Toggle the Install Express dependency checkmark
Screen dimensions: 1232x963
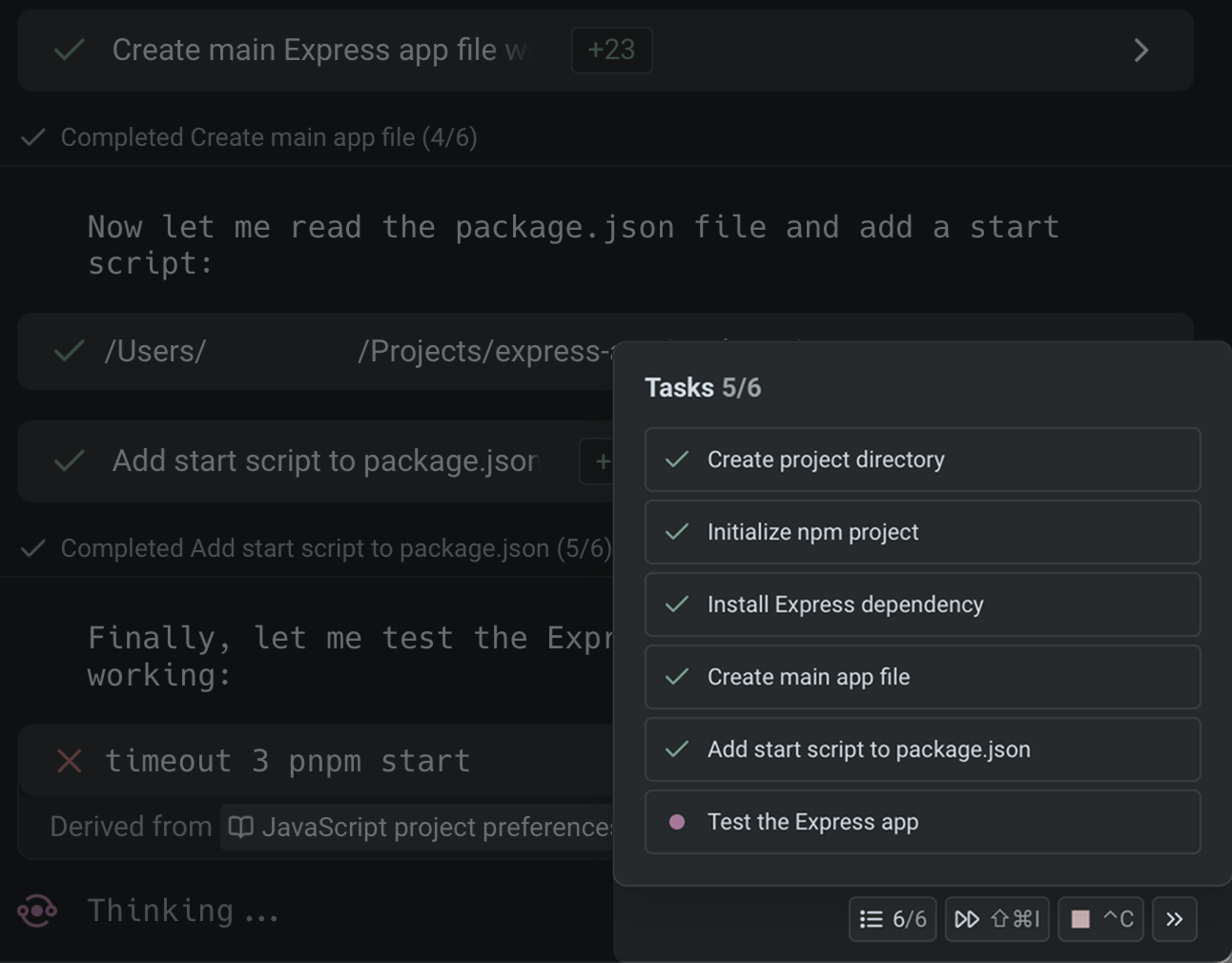pos(677,604)
